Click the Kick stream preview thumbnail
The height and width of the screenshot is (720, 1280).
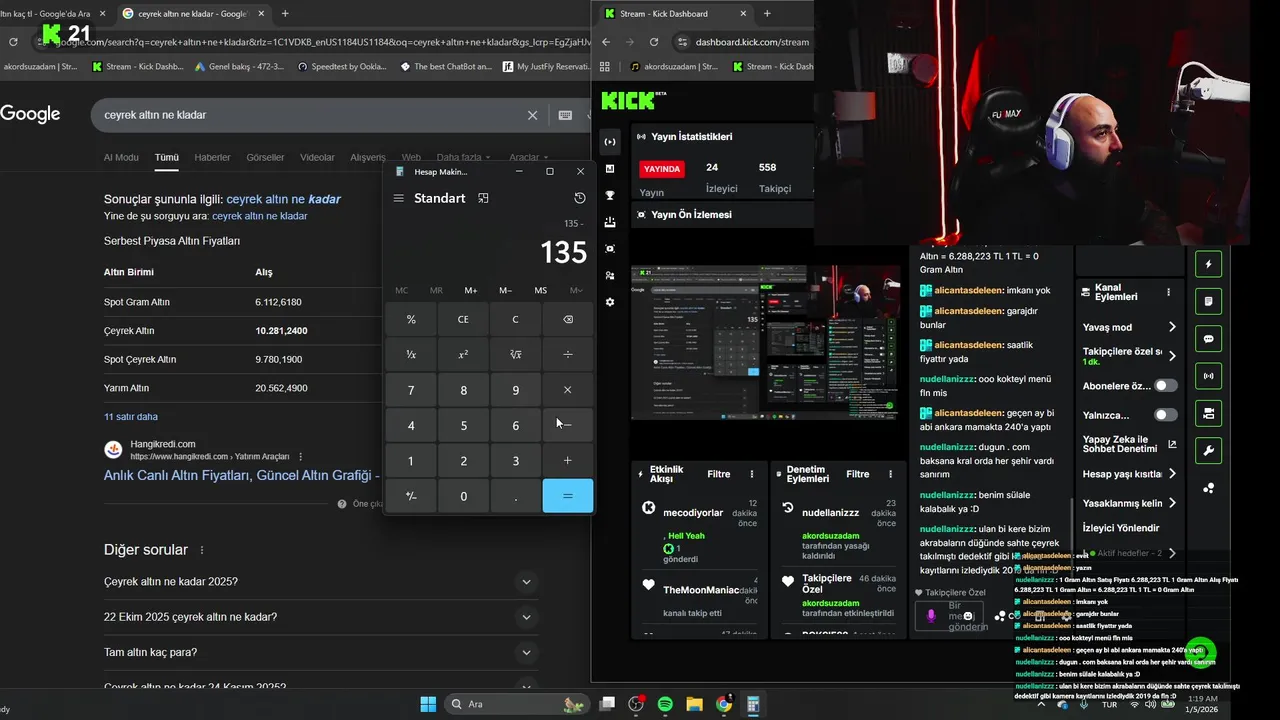[x=765, y=342]
